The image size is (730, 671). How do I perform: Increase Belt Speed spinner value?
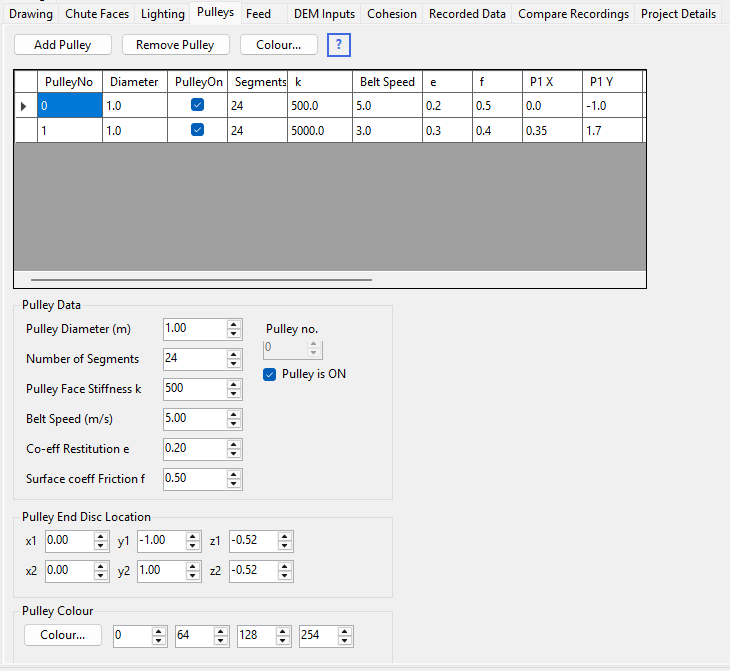[234, 414]
